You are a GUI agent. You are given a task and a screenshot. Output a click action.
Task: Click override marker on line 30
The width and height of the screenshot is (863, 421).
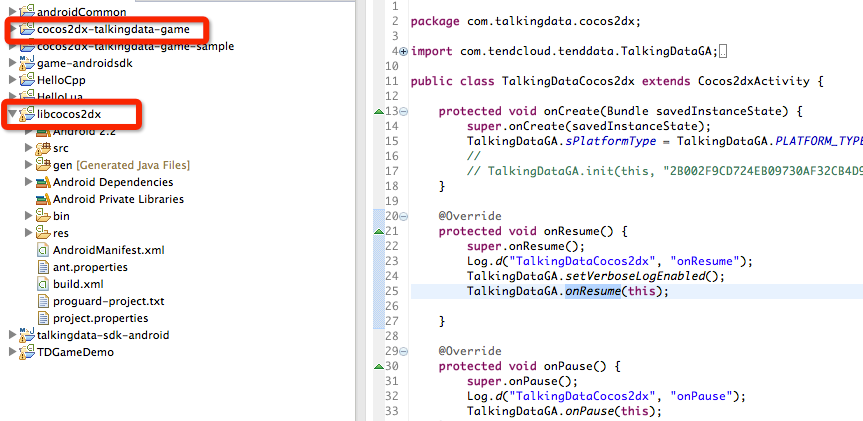tap(378, 366)
